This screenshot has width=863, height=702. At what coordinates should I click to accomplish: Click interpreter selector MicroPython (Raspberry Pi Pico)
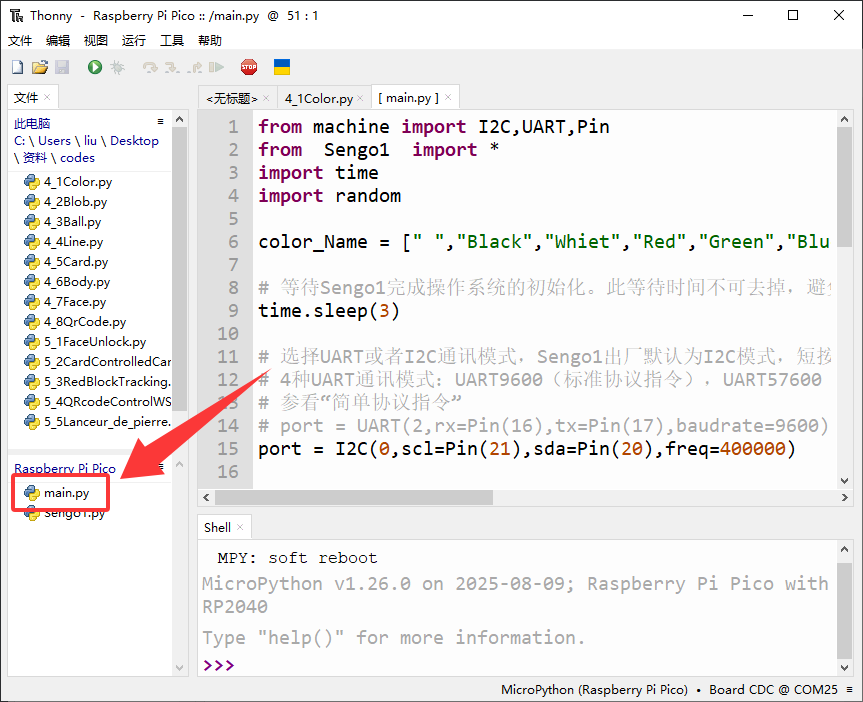click(x=594, y=690)
